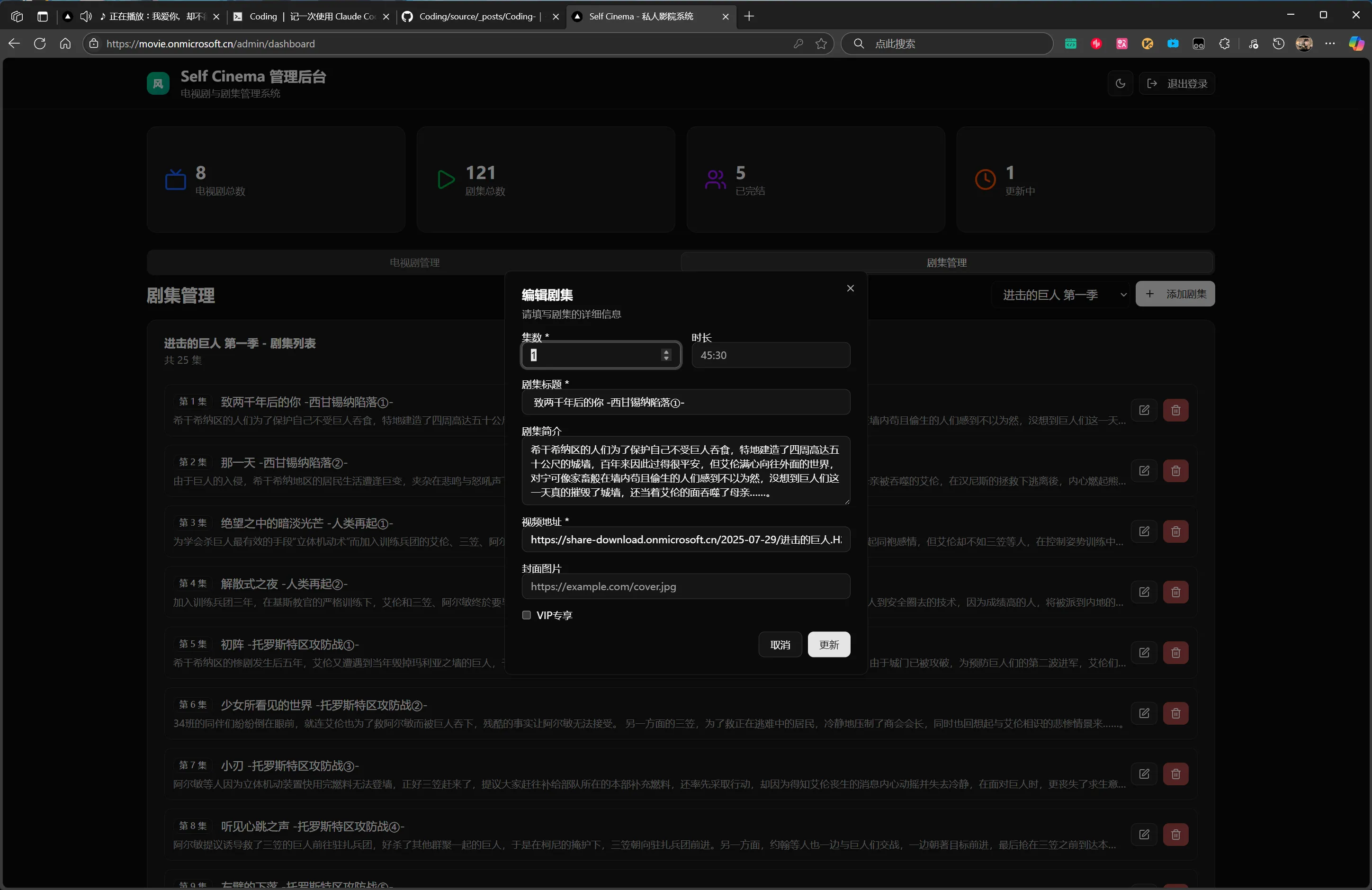This screenshot has height=890, width=1372.
Task: Edit episode 第 1 集 pencil icon
Action: [1144, 410]
